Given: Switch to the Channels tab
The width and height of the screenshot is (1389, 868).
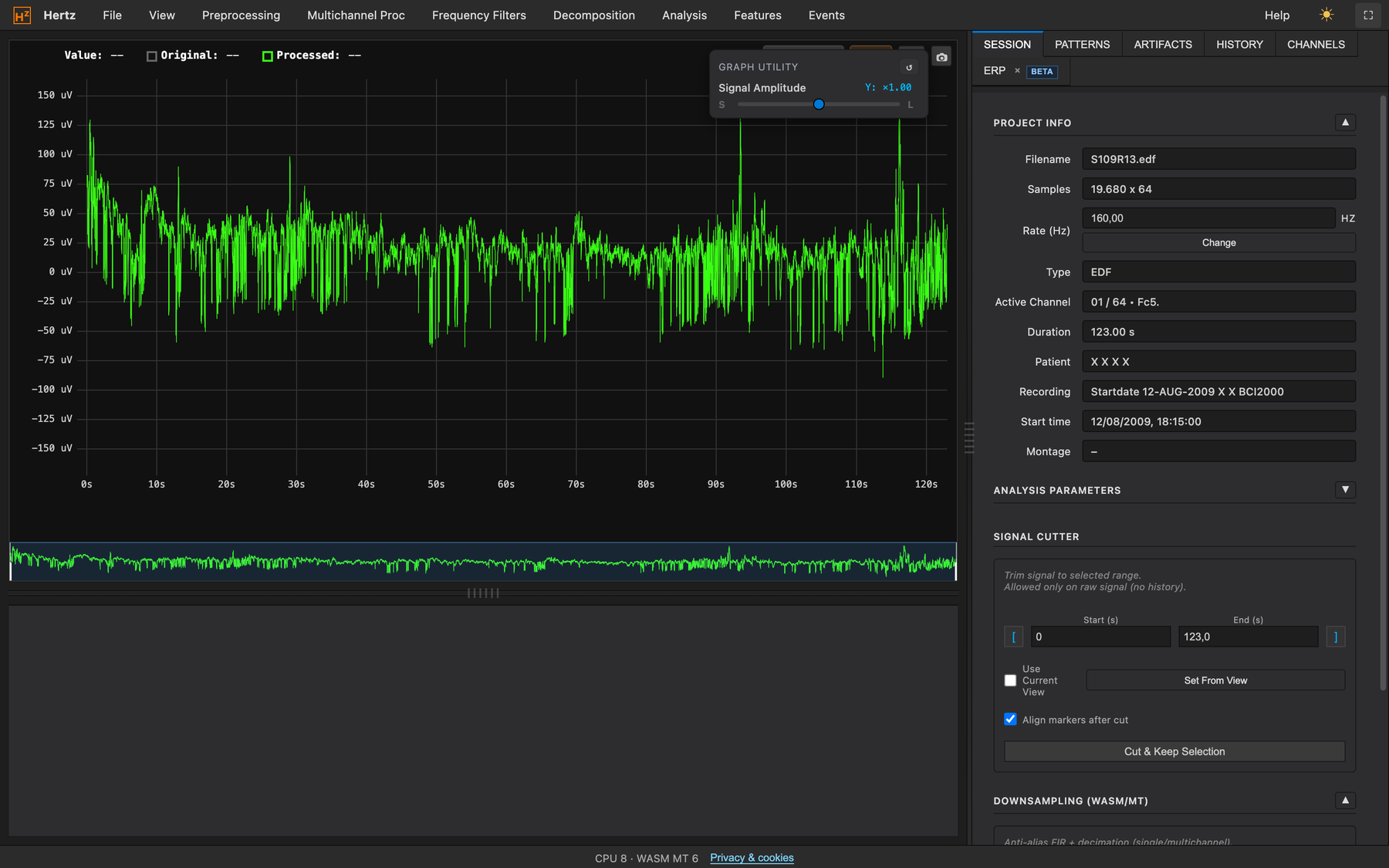Looking at the screenshot, I should pos(1316,45).
